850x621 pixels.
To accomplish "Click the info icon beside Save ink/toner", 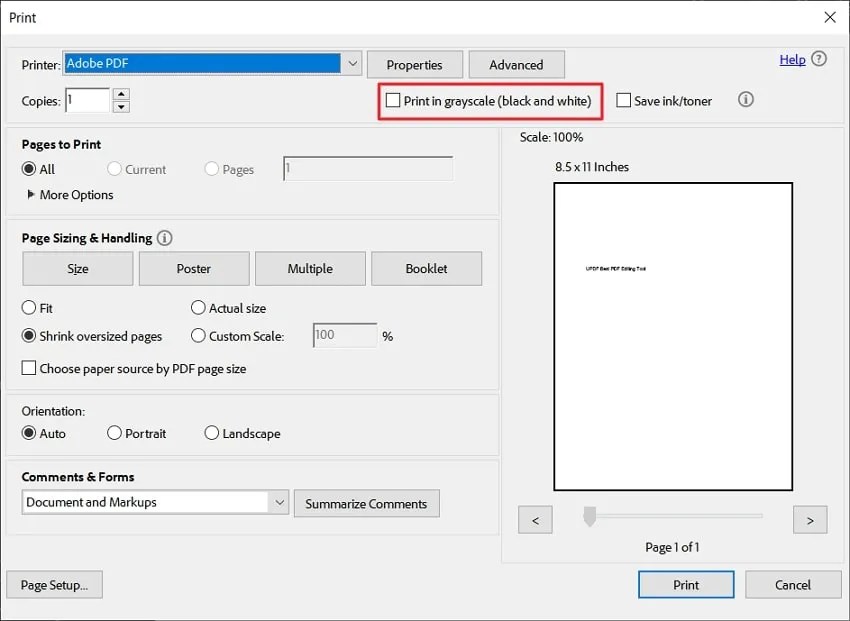I will (x=745, y=100).
